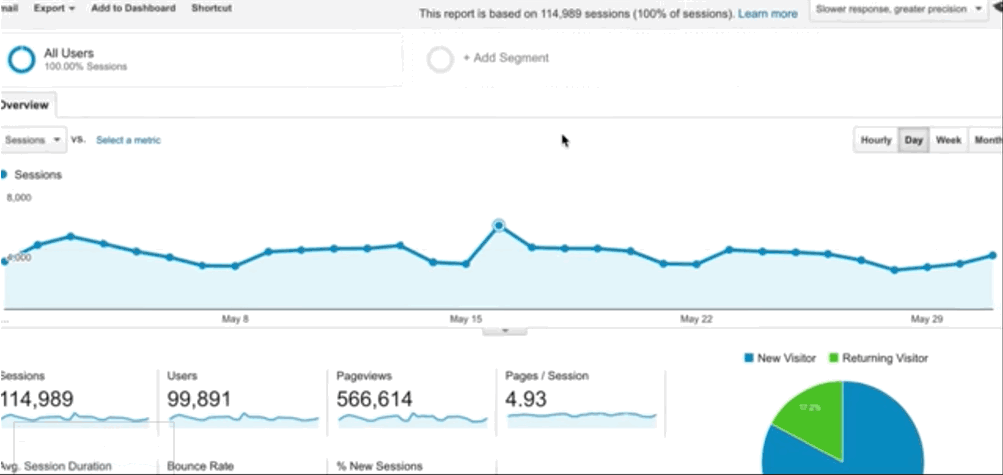Image resolution: width=1003 pixels, height=475 pixels.
Task: Select the Day granularity button
Action: [x=913, y=140]
